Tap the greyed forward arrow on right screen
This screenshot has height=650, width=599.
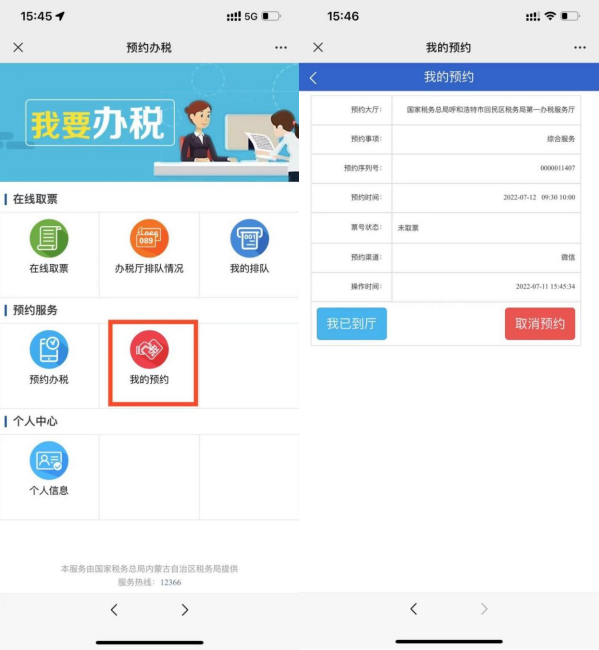tap(484, 609)
